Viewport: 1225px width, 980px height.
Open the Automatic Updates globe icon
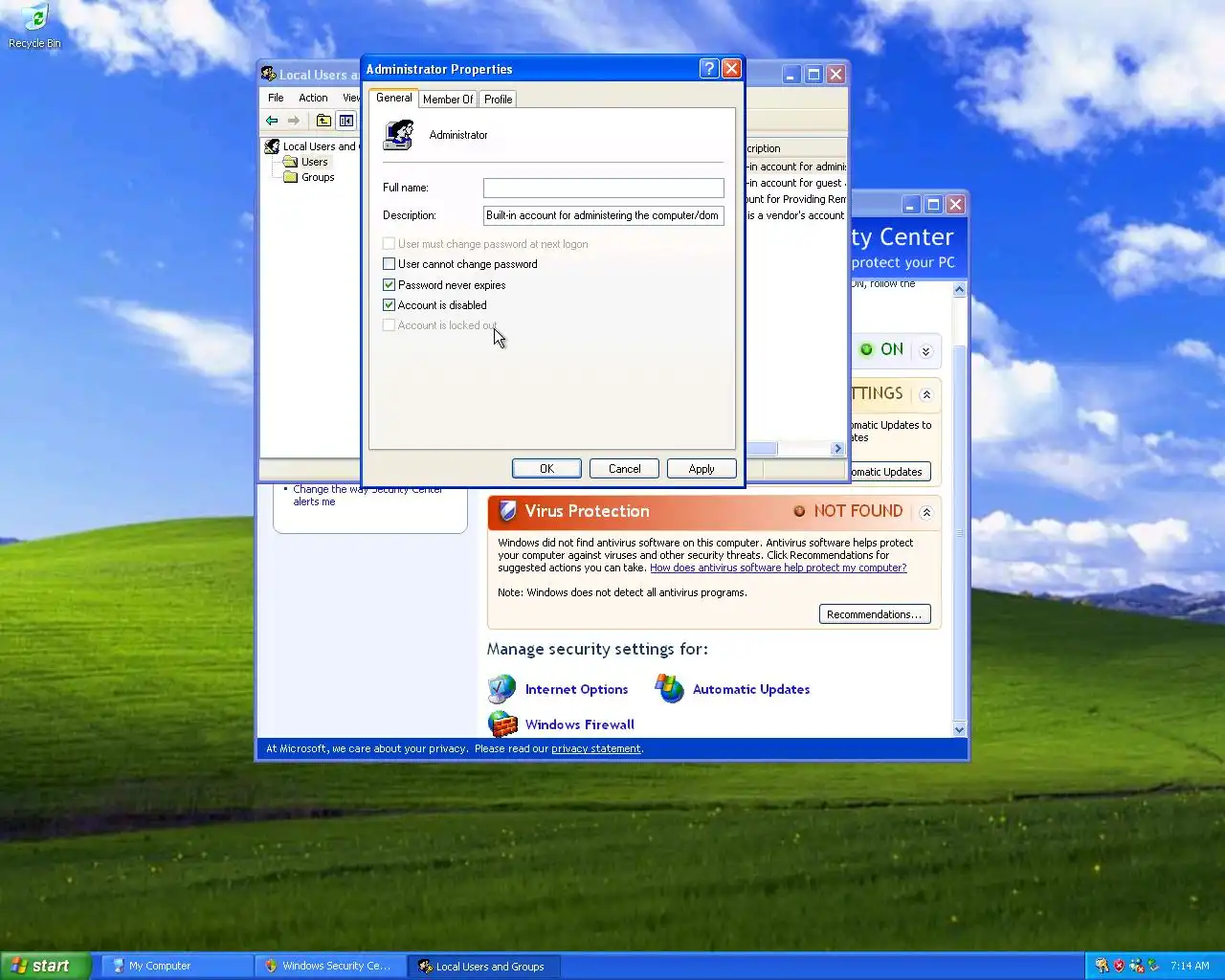pyautogui.click(x=669, y=688)
